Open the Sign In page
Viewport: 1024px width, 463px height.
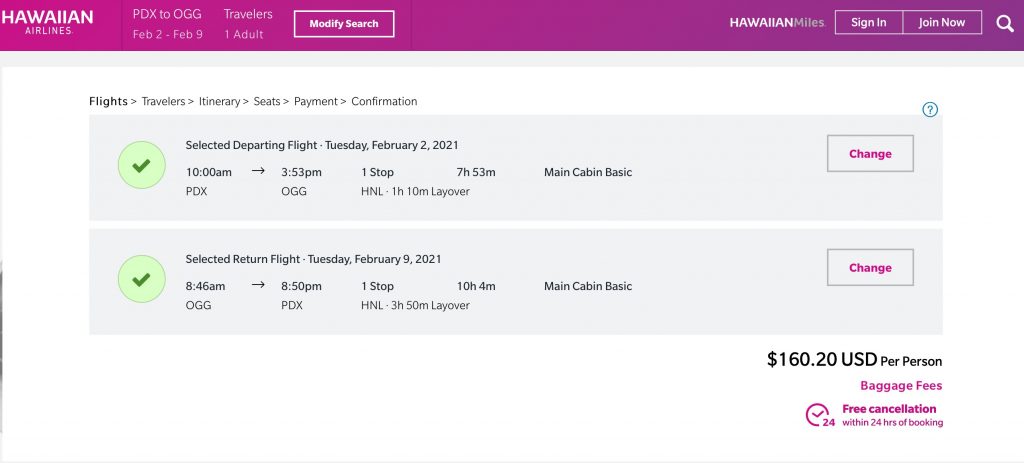coord(868,23)
